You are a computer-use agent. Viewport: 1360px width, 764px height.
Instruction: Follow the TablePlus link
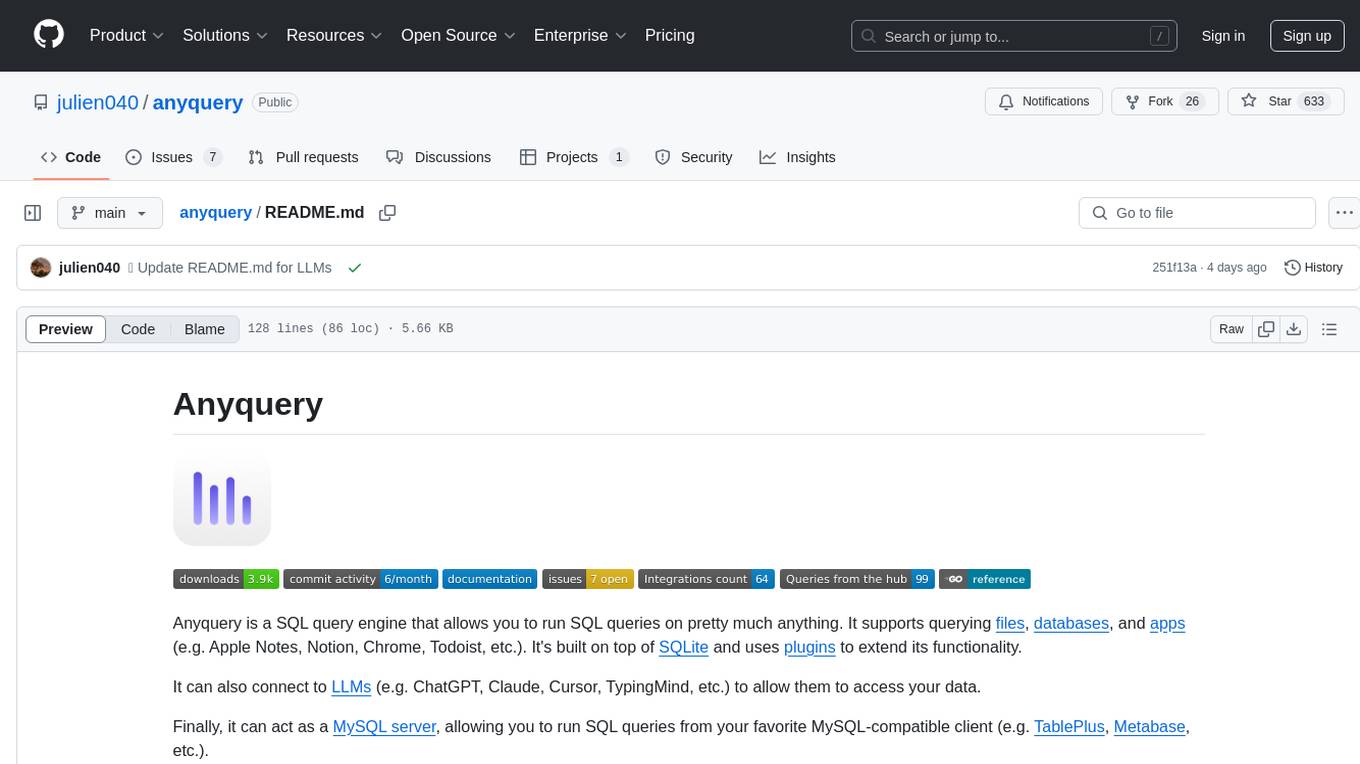pos(1069,727)
